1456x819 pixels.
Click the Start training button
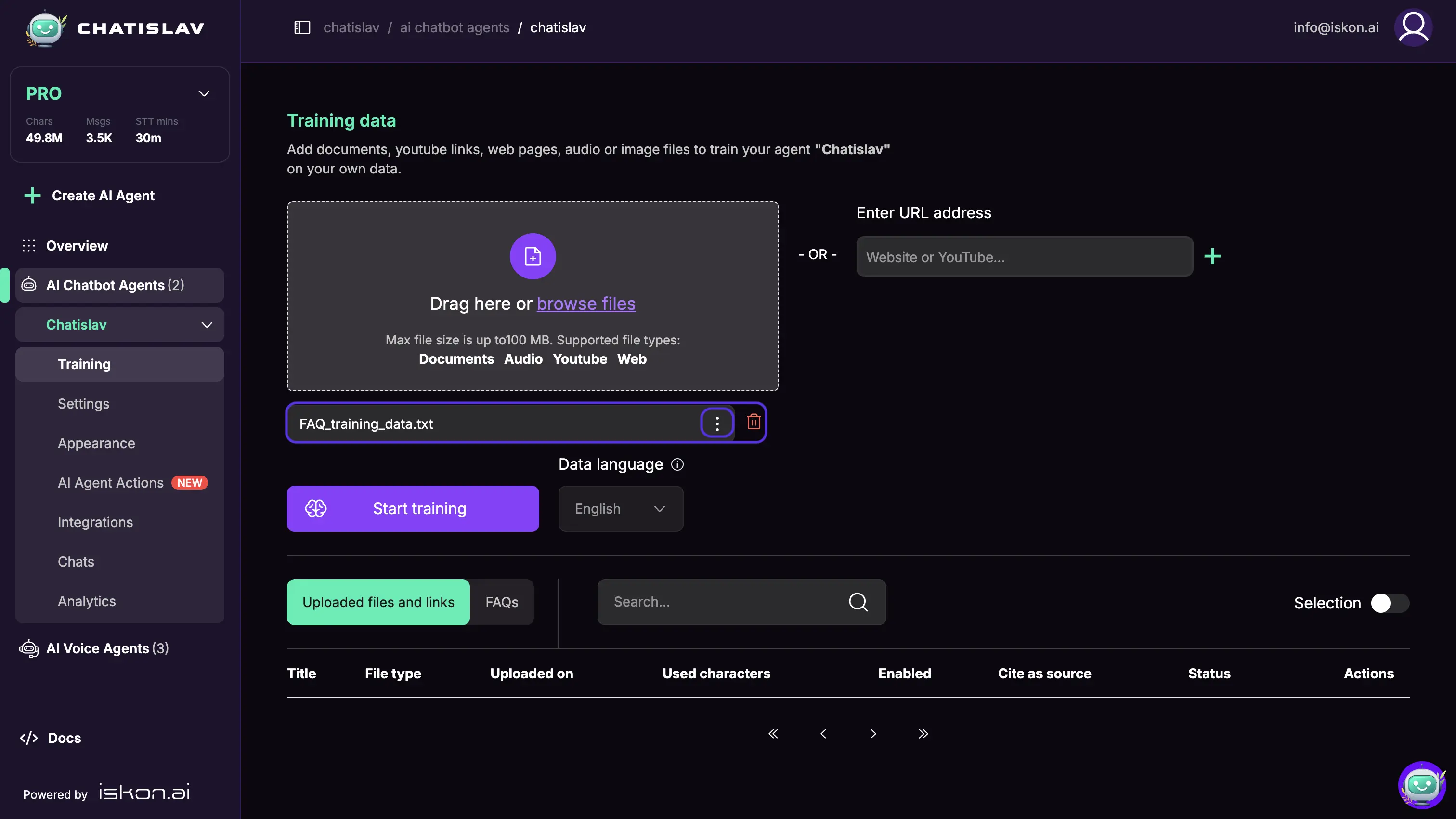pyautogui.click(x=413, y=508)
